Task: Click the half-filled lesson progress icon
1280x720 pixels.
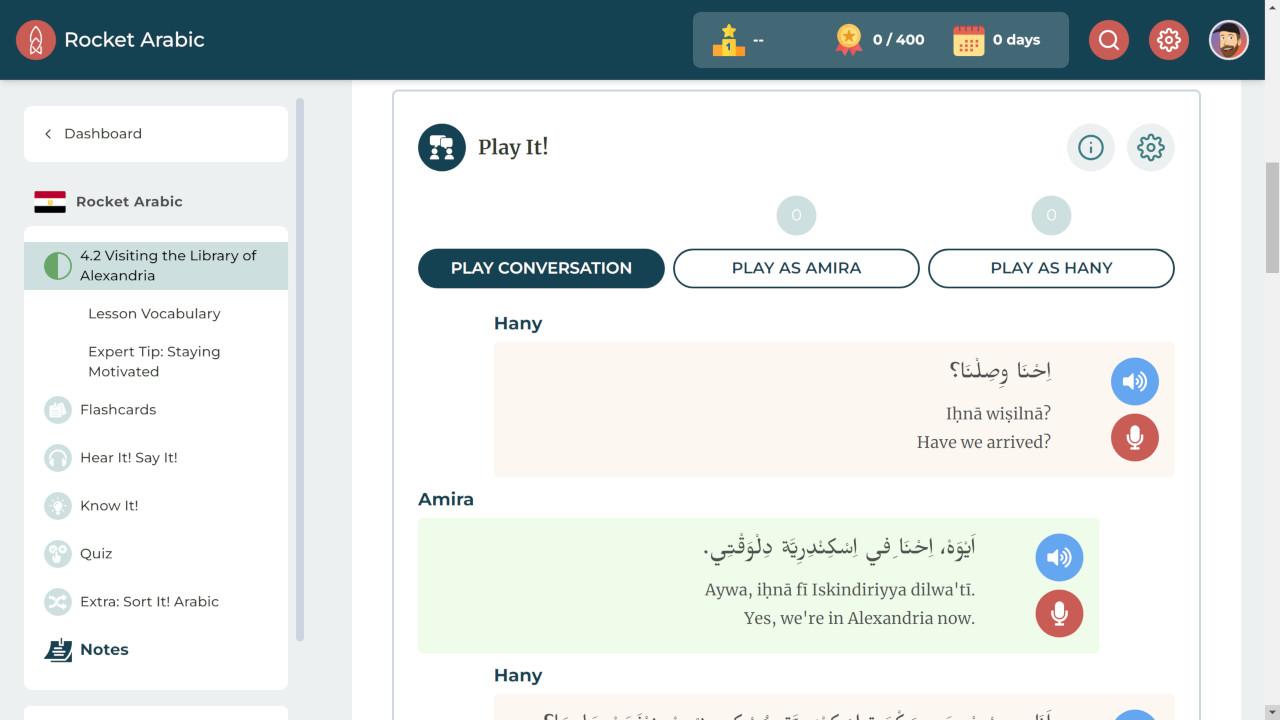Action: [58, 265]
